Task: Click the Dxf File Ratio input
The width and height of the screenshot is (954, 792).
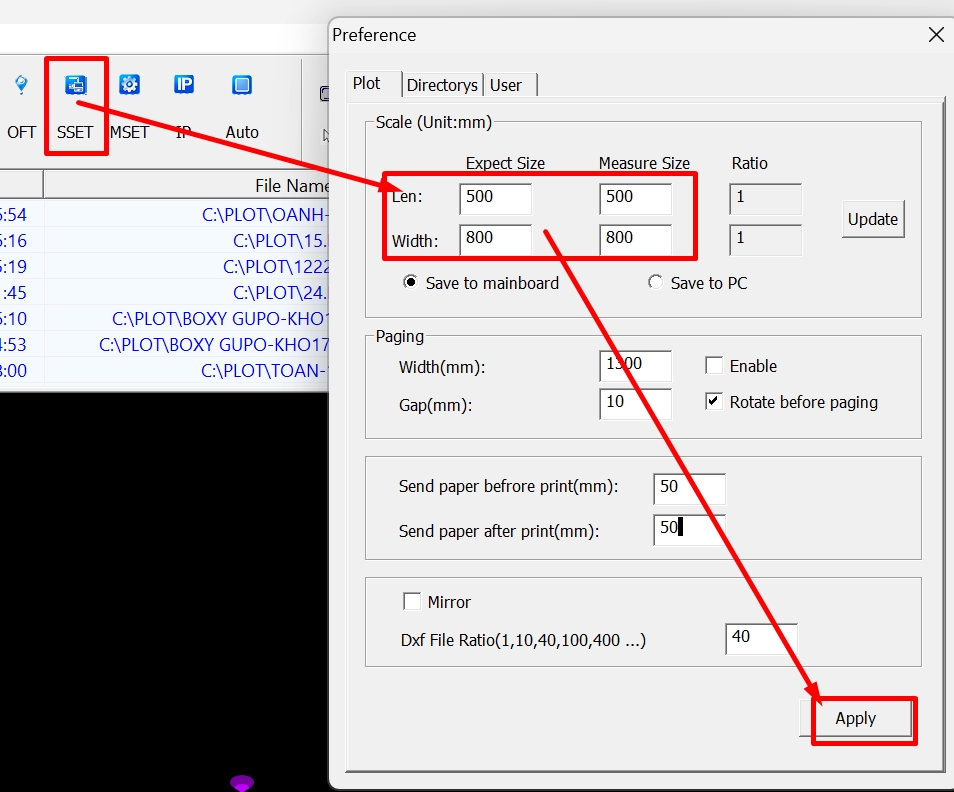Action: pos(760,637)
